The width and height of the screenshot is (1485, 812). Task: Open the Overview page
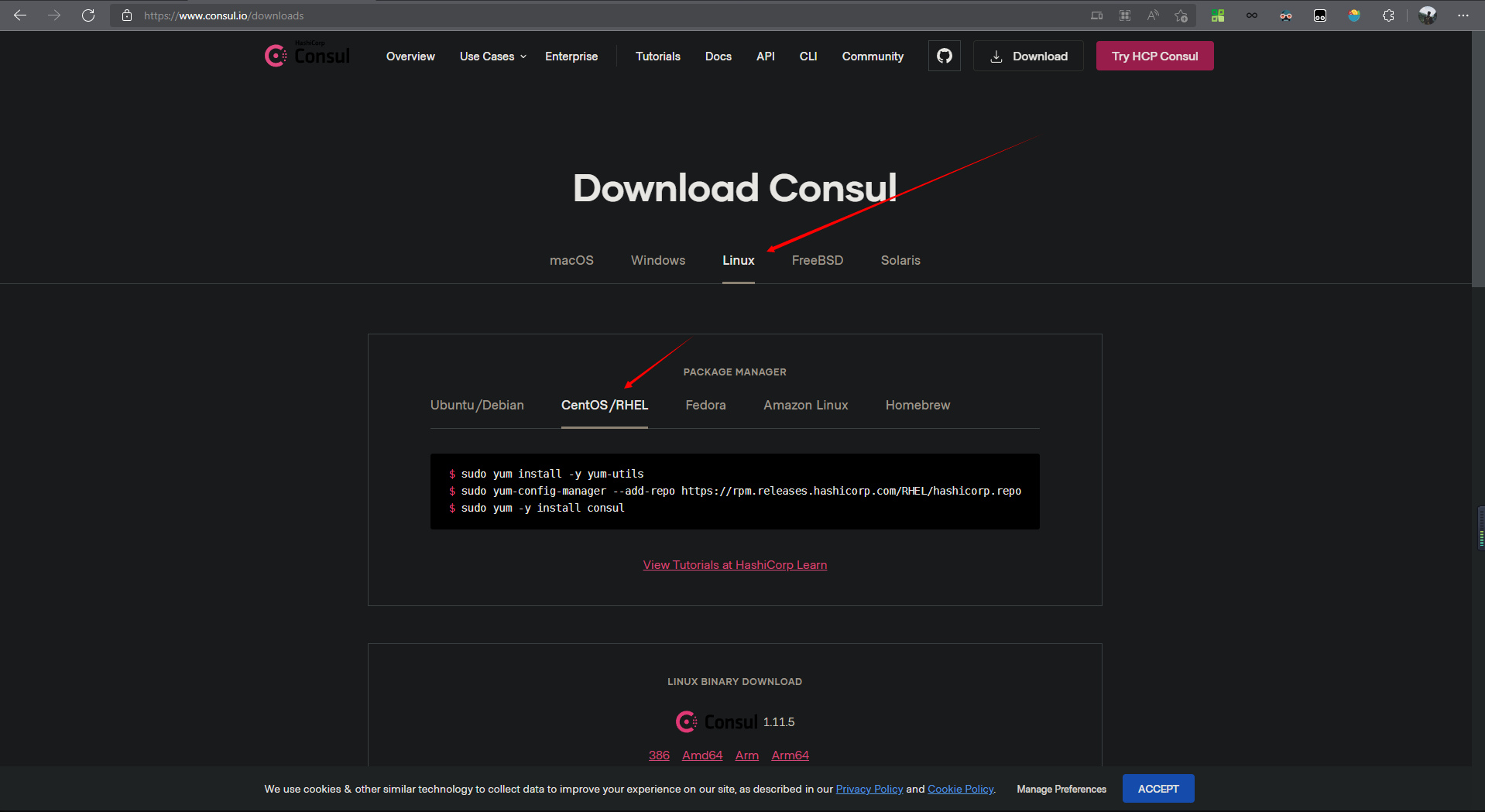click(410, 57)
